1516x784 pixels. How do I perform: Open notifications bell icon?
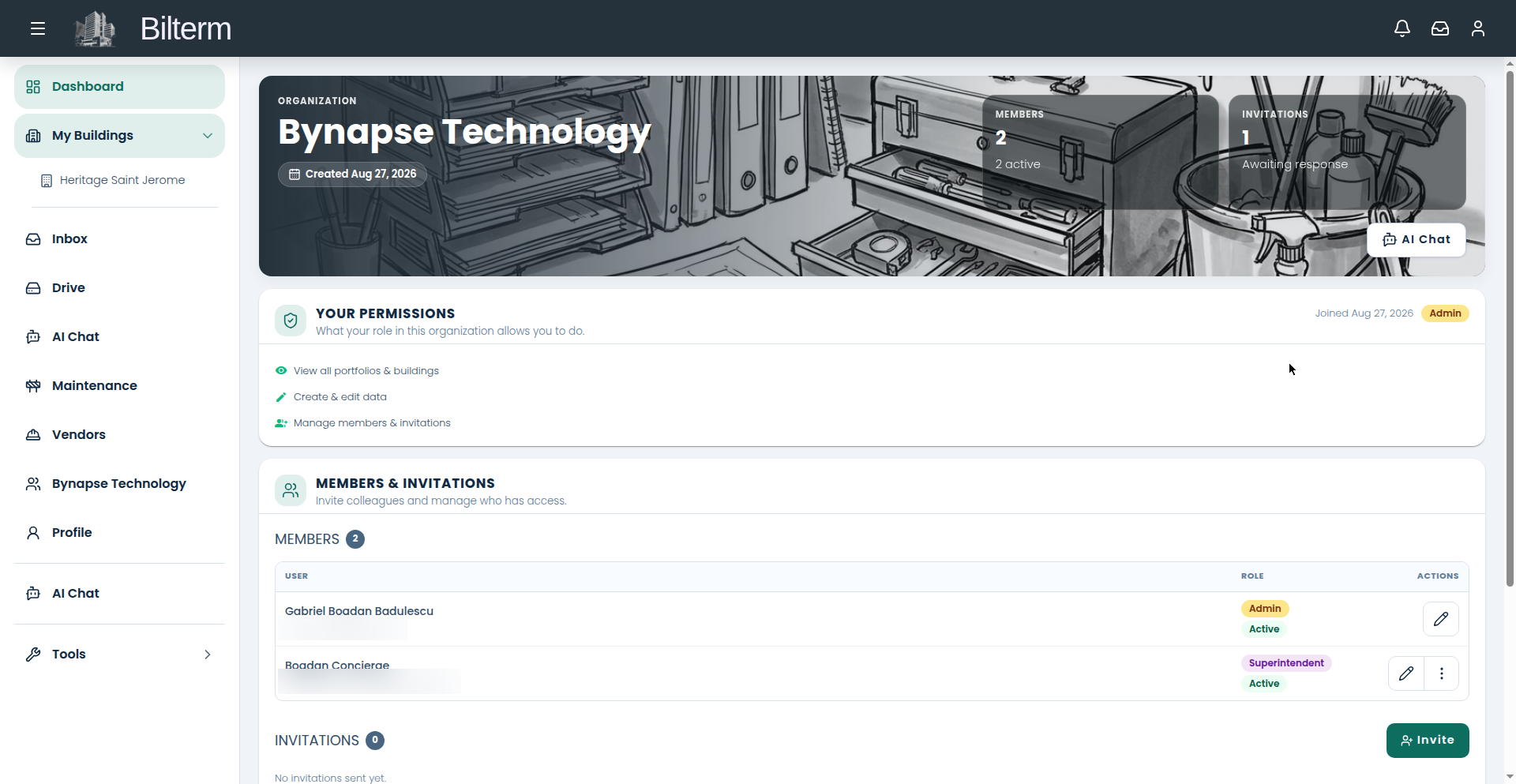1402,29
